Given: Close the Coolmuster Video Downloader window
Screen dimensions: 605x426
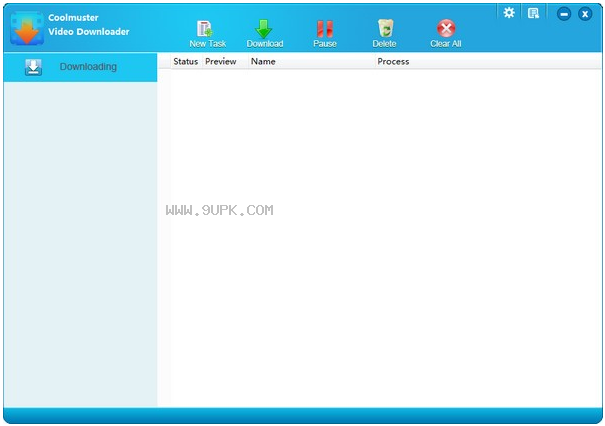Looking at the screenshot, I should 585,14.
